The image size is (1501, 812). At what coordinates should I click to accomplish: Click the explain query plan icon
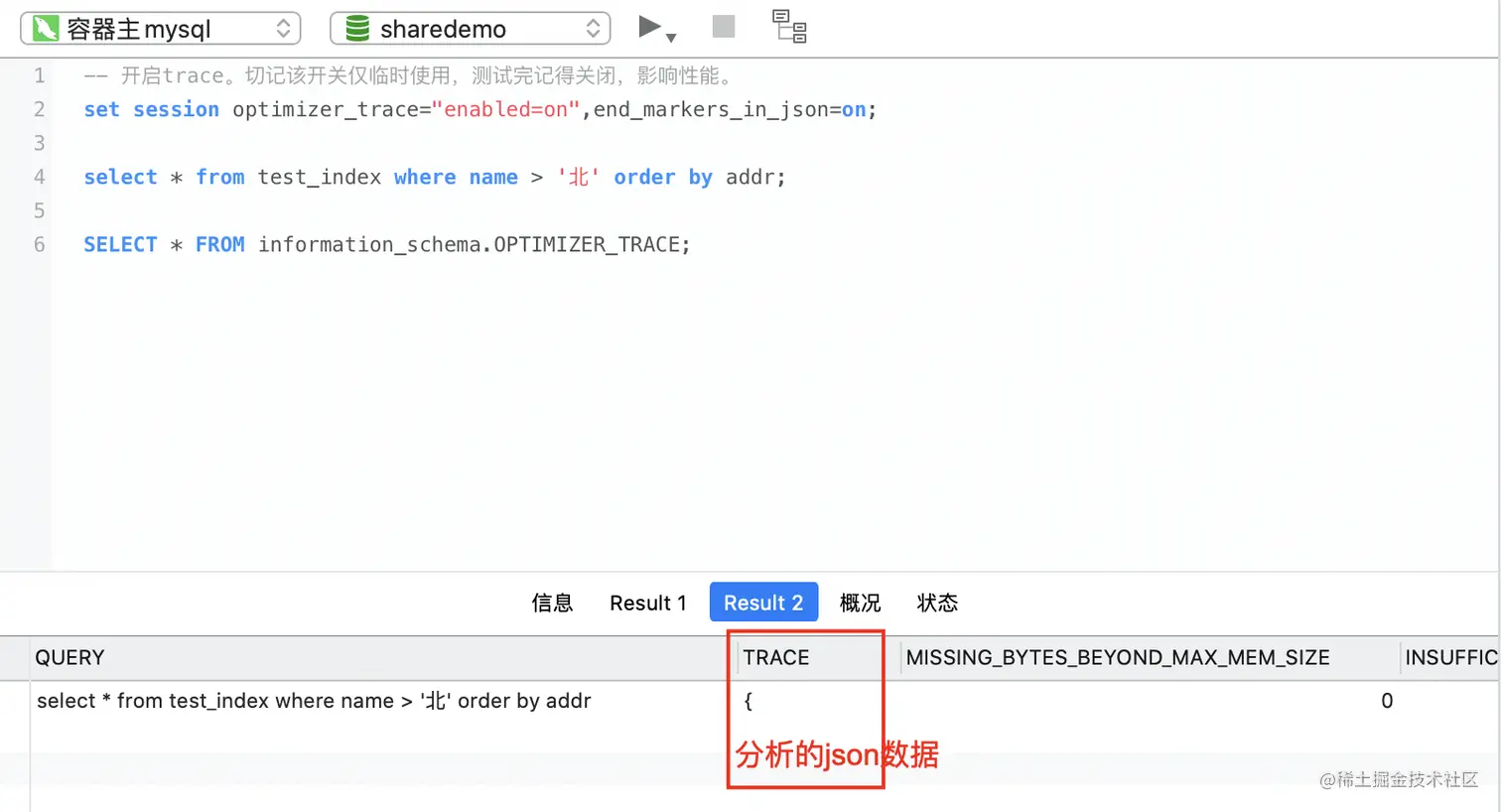pos(790,27)
